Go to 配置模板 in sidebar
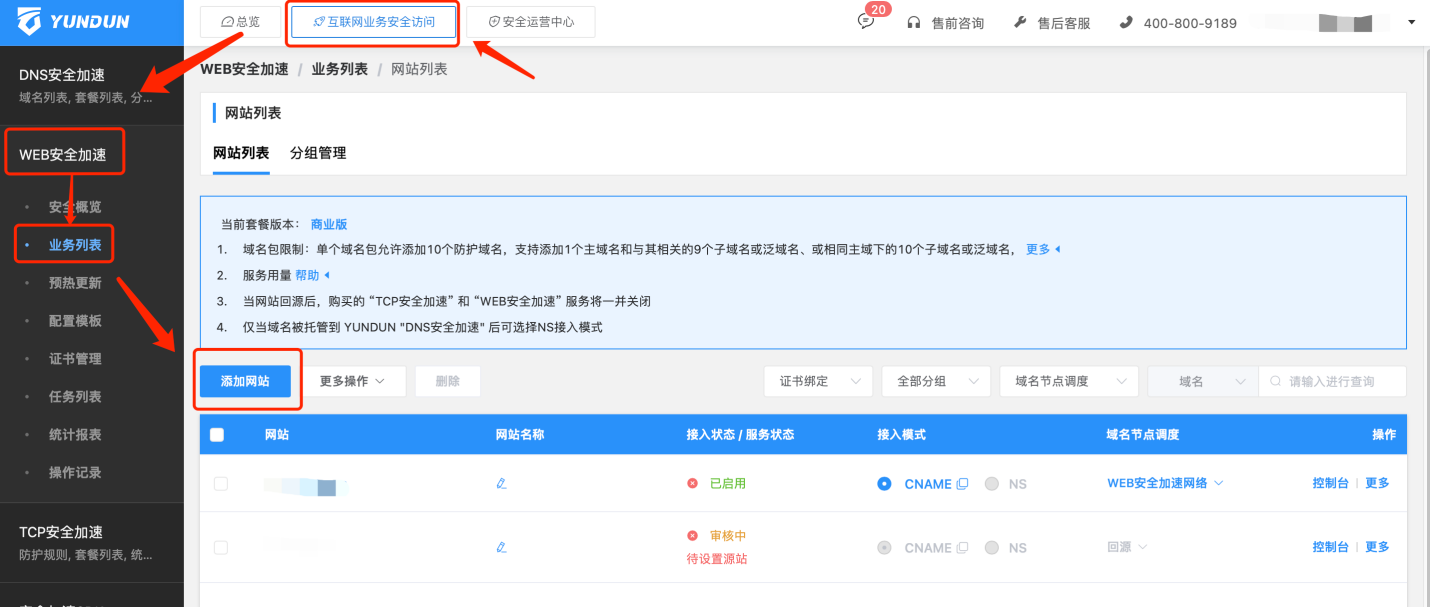Image resolution: width=1430 pixels, height=607 pixels. coord(75,321)
